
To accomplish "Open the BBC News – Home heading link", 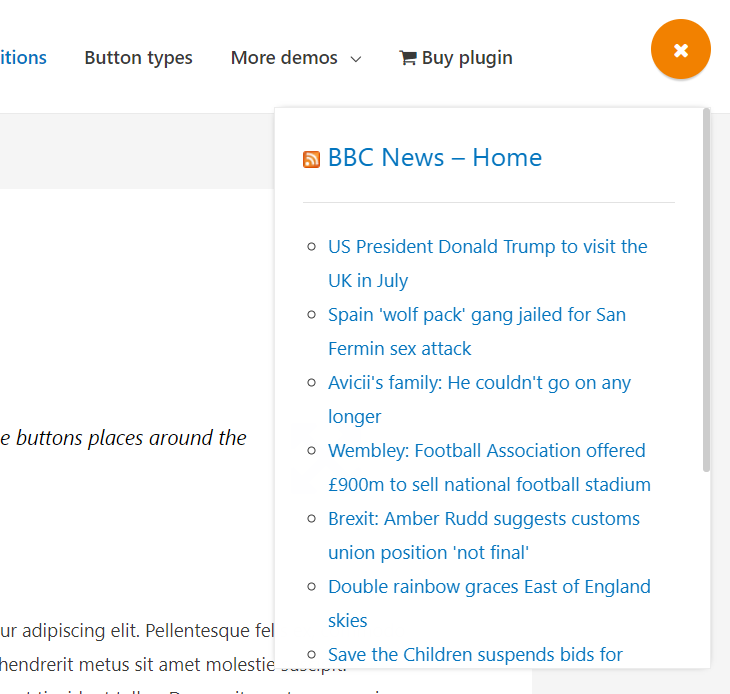I will pos(435,157).
